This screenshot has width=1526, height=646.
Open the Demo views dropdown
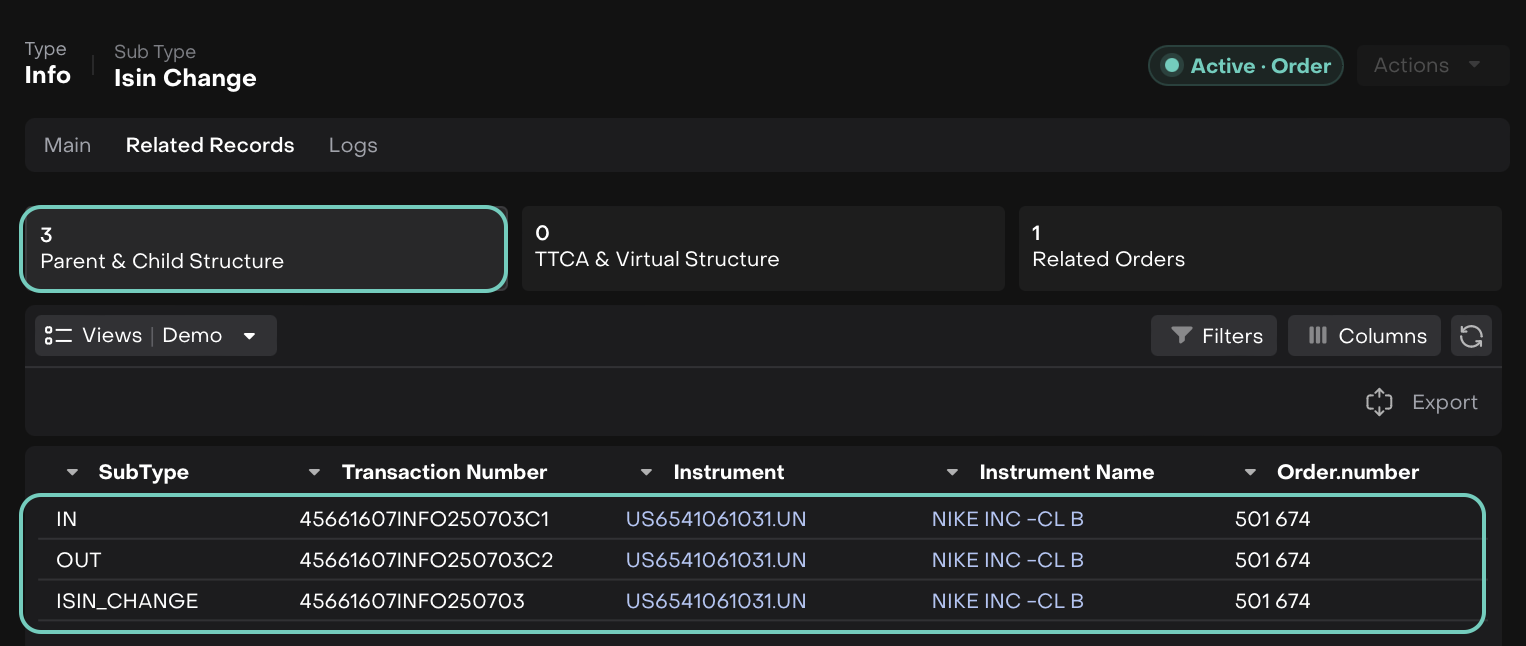coord(249,336)
